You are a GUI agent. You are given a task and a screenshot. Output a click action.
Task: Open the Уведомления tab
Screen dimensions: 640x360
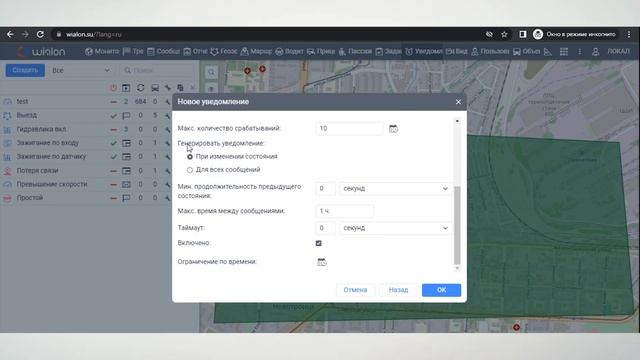tap(424, 51)
